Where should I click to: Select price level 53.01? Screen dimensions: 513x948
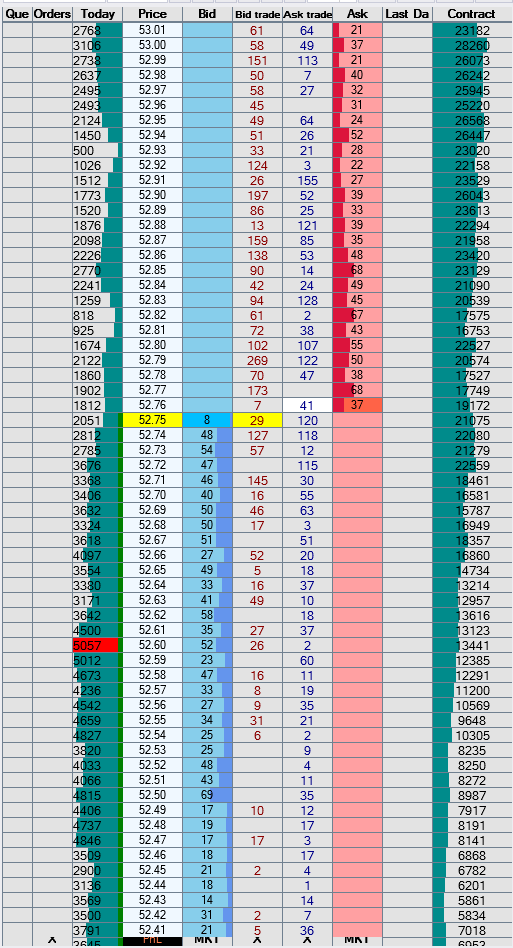tap(152, 30)
